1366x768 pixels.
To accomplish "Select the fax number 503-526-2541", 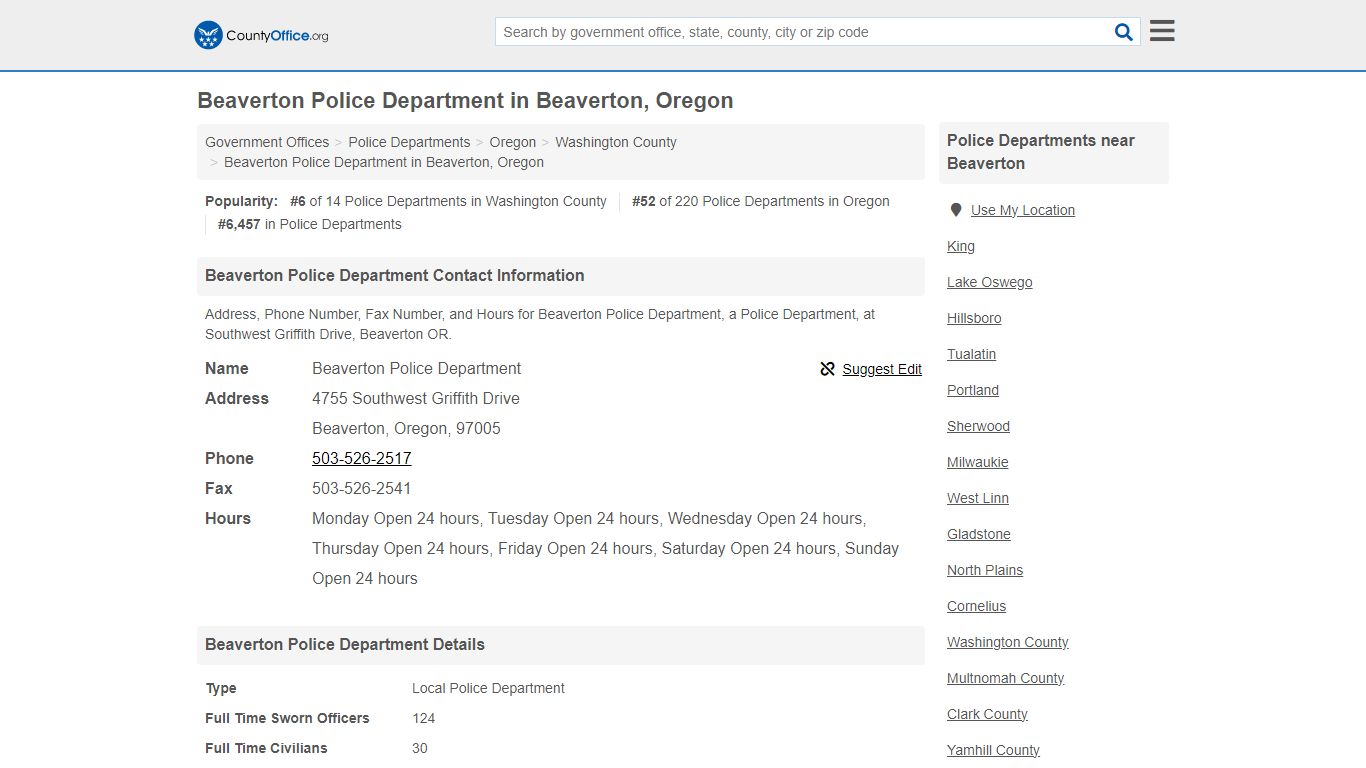I will (362, 488).
